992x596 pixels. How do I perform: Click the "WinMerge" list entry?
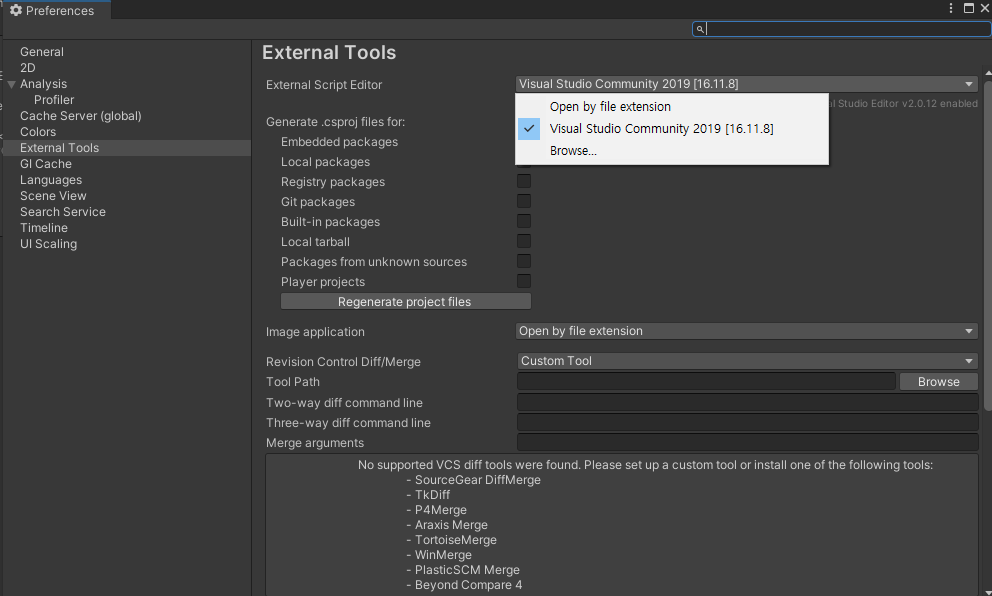(443, 555)
